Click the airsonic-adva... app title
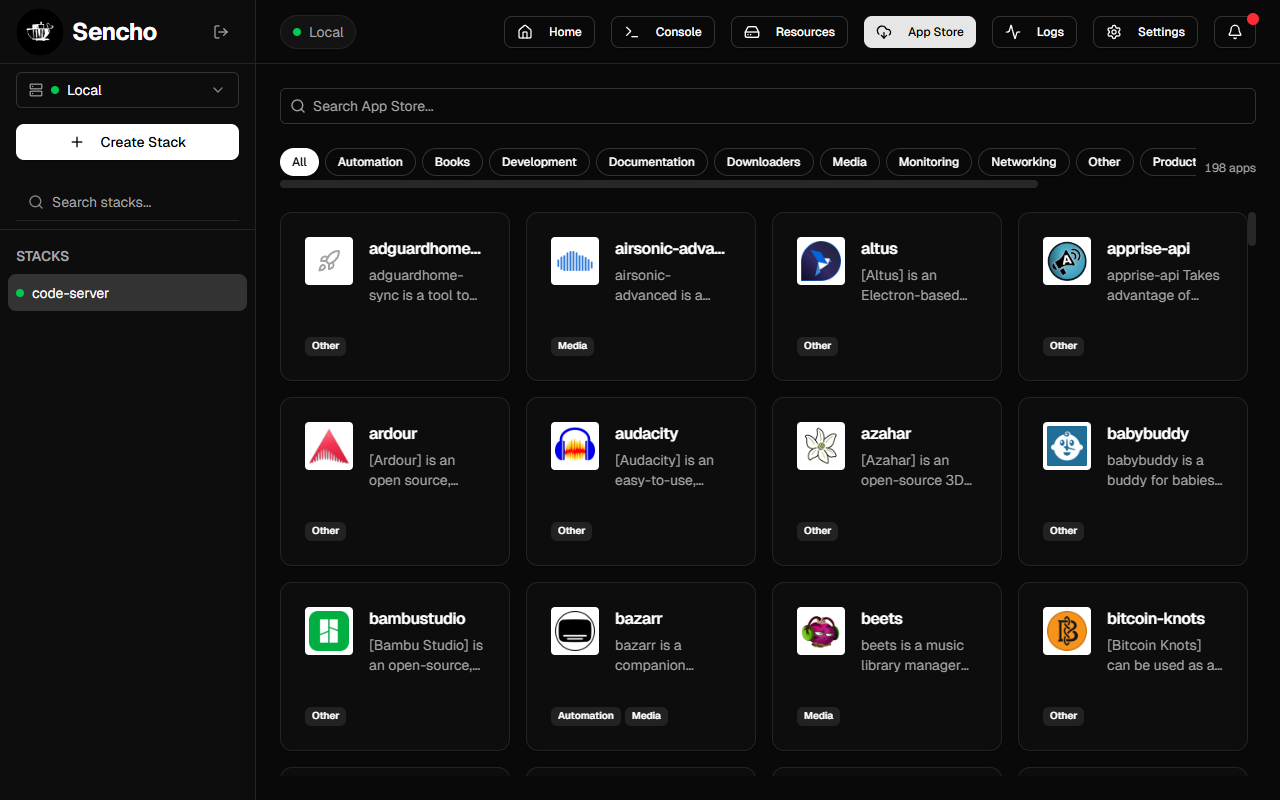 coord(670,248)
